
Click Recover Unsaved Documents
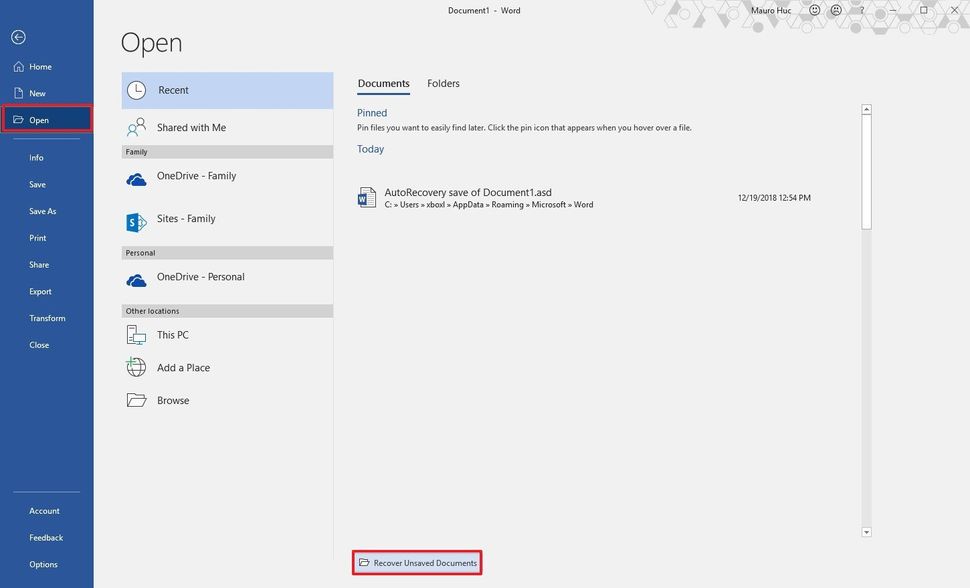417,562
